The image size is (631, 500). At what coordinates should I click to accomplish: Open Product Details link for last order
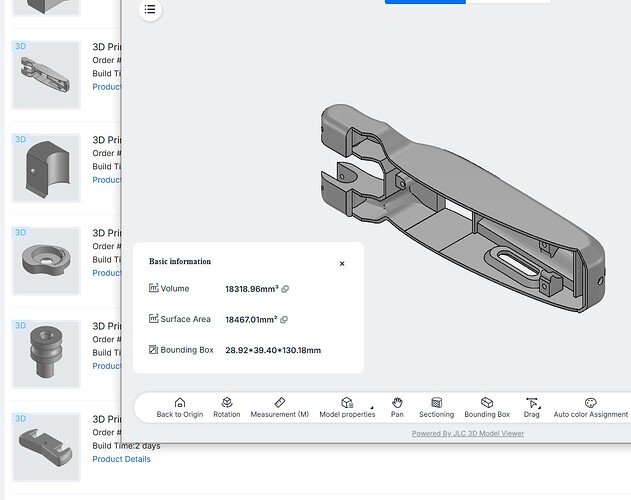pyautogui.click(x=121, y=459)
